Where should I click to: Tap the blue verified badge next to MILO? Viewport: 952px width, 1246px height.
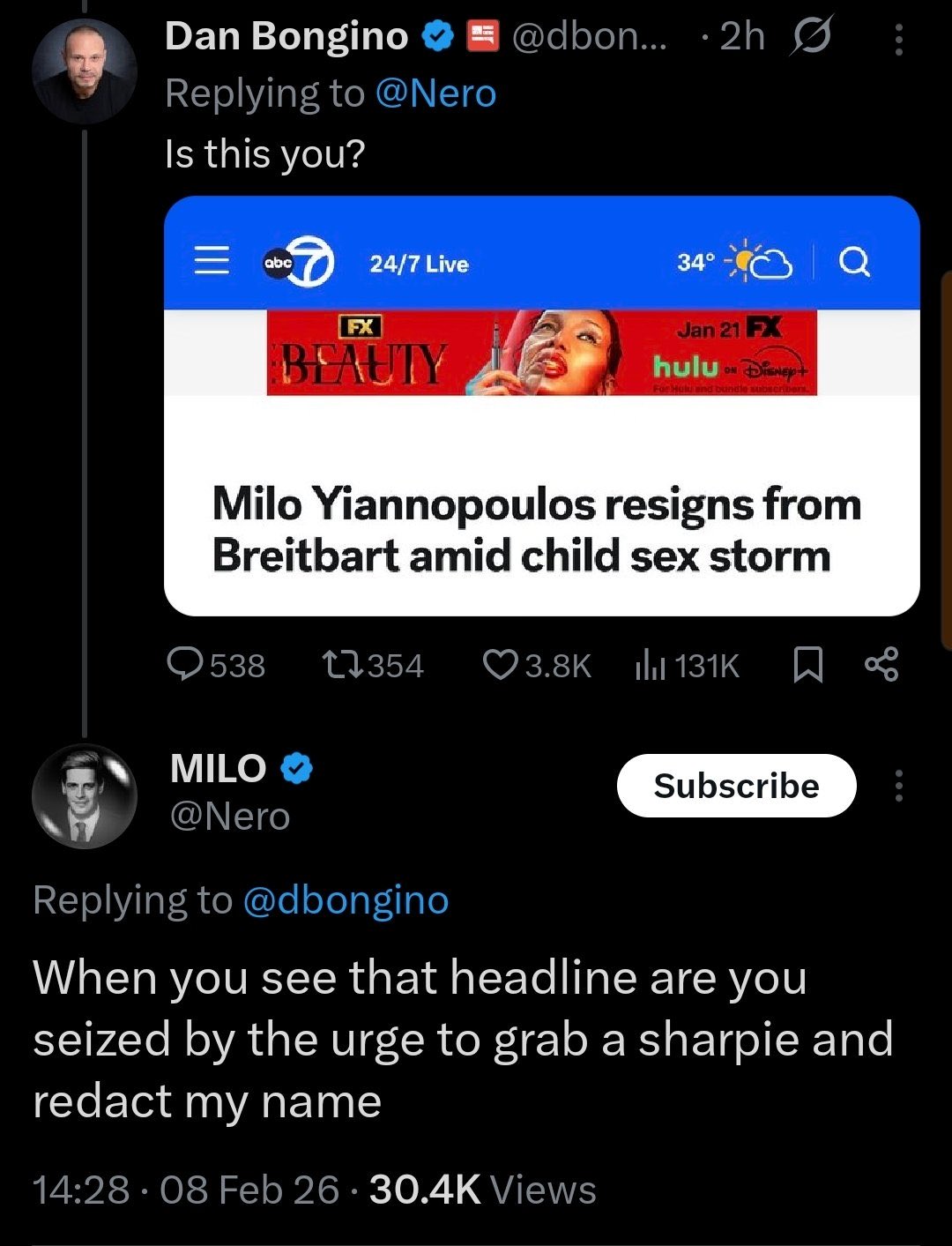pos(297,769)
